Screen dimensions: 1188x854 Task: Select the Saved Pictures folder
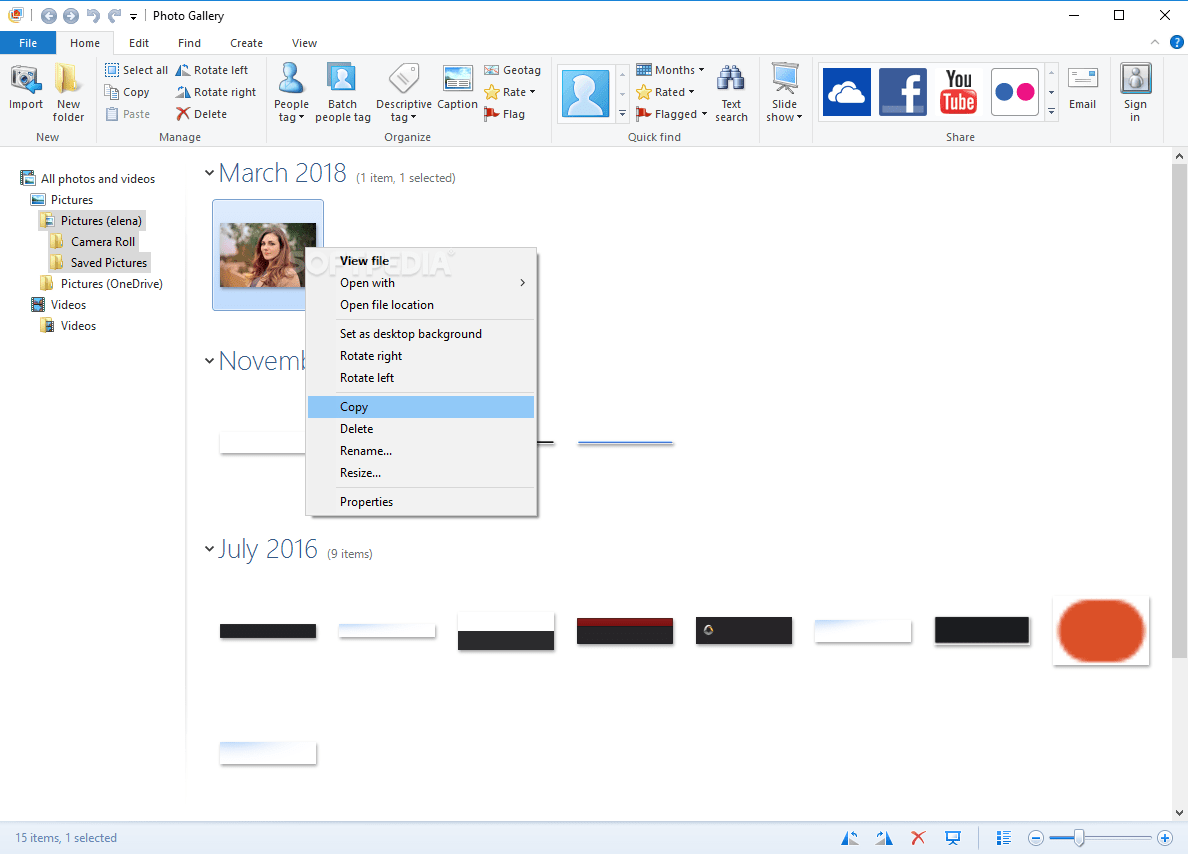pos(107,262)
